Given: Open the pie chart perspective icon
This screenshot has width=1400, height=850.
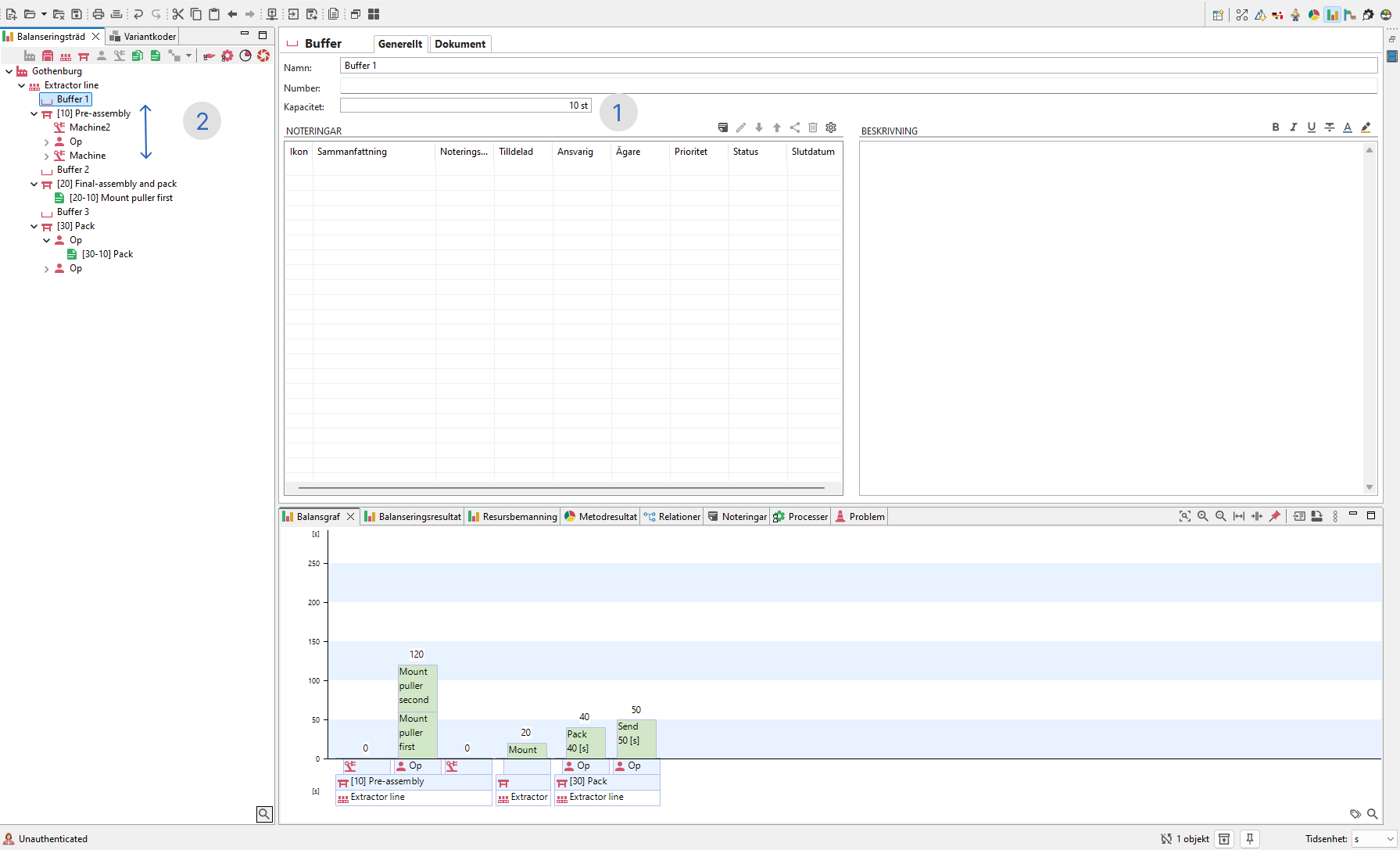Looking at the screenshot, I should click(1314, 15).
